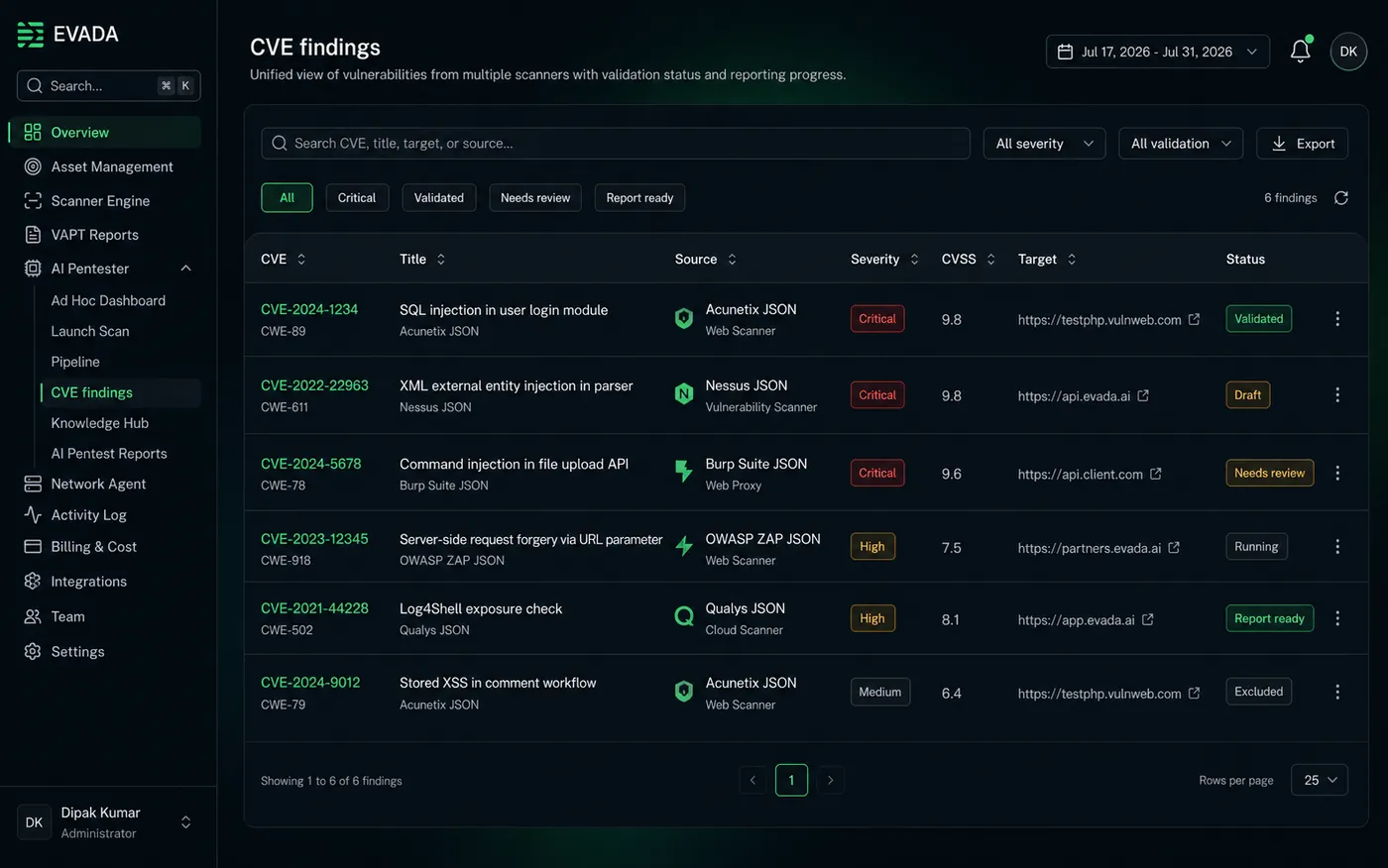Open the date range picker Jul 17 - Jul 31
Screen dimensions: 1388x868
click(x=1158, y=52)
